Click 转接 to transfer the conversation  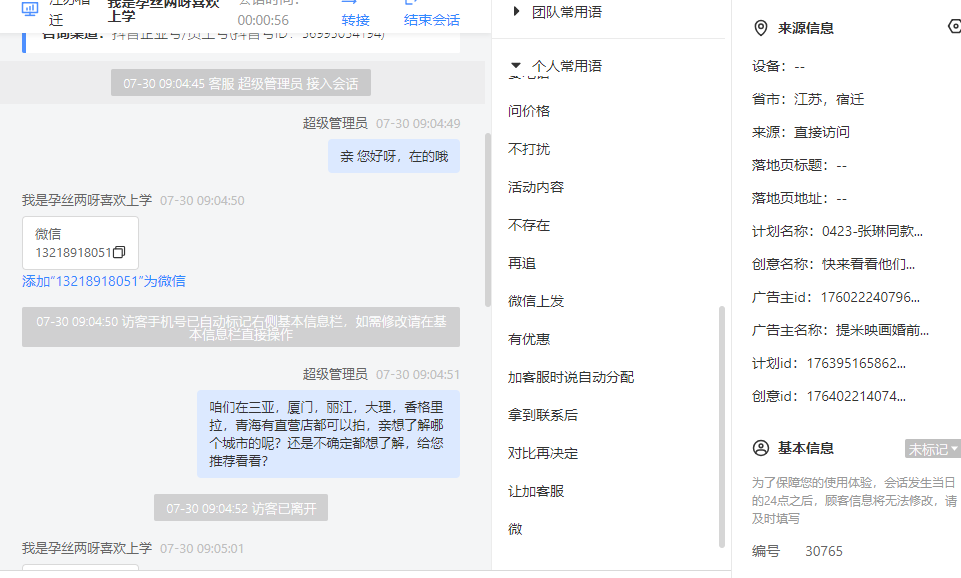coord(355,20)
